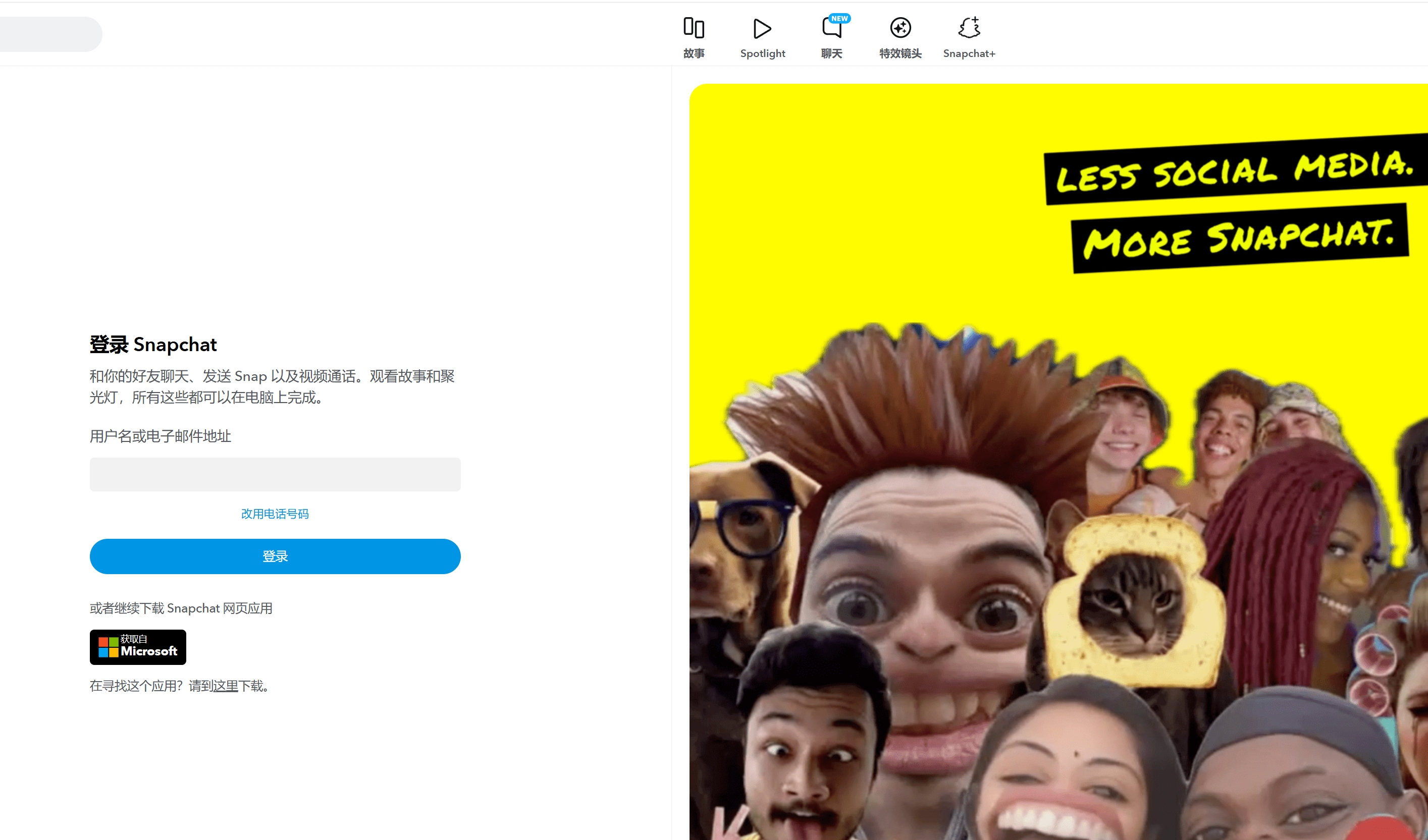
Task: Click the blue NEW badge on chat
Action: tap(839, 18)
